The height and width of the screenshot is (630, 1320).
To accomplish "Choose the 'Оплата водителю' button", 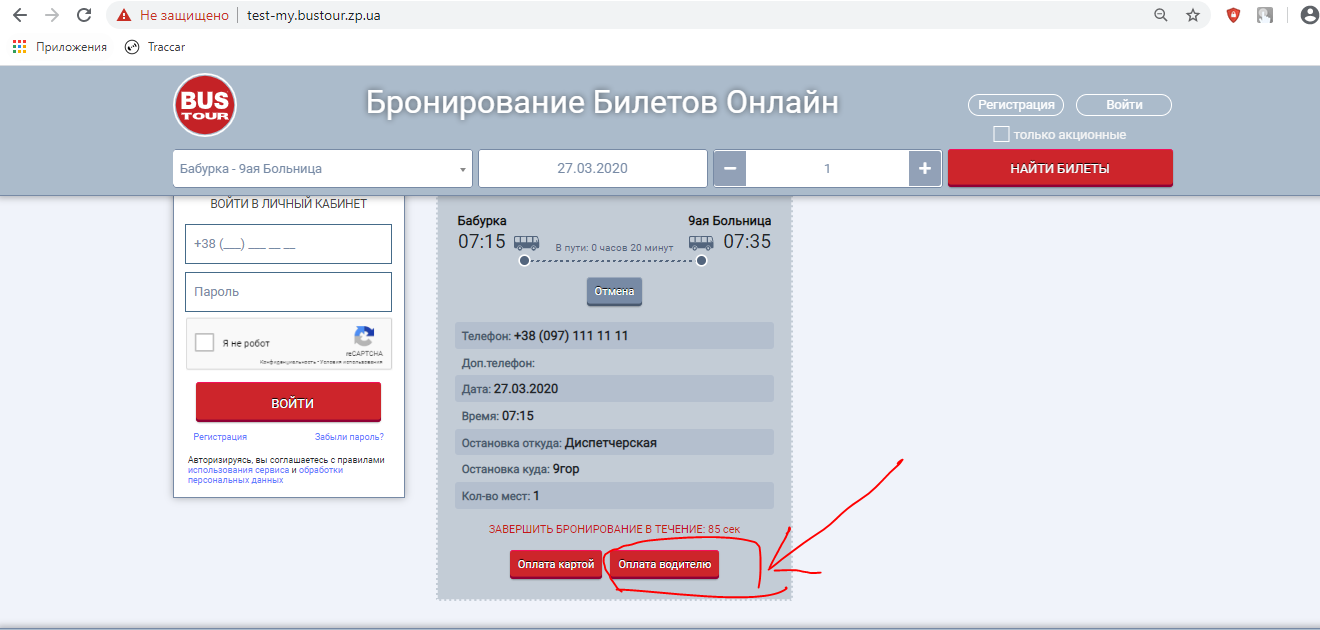I will point(665,564).
